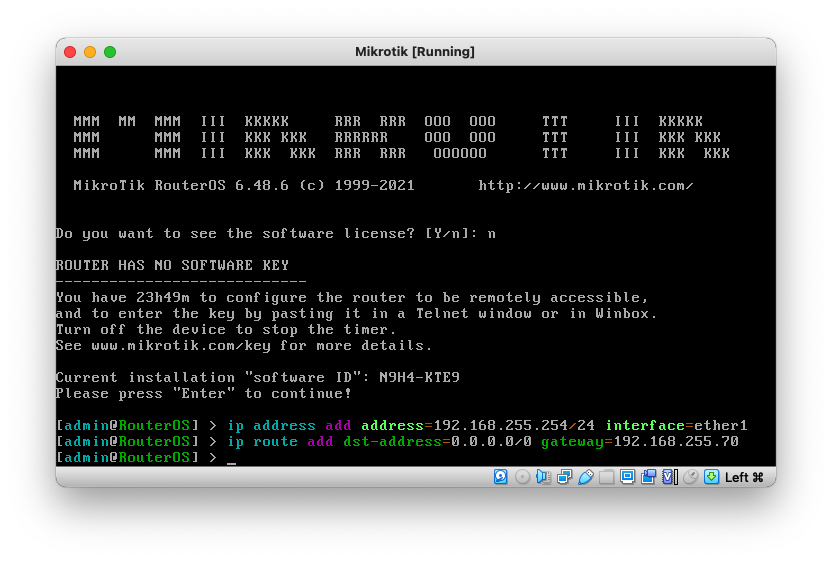Click the keyboard capture arrow icon
The image size is (832, 561).
pyautogui.click(x=711, y=477)
